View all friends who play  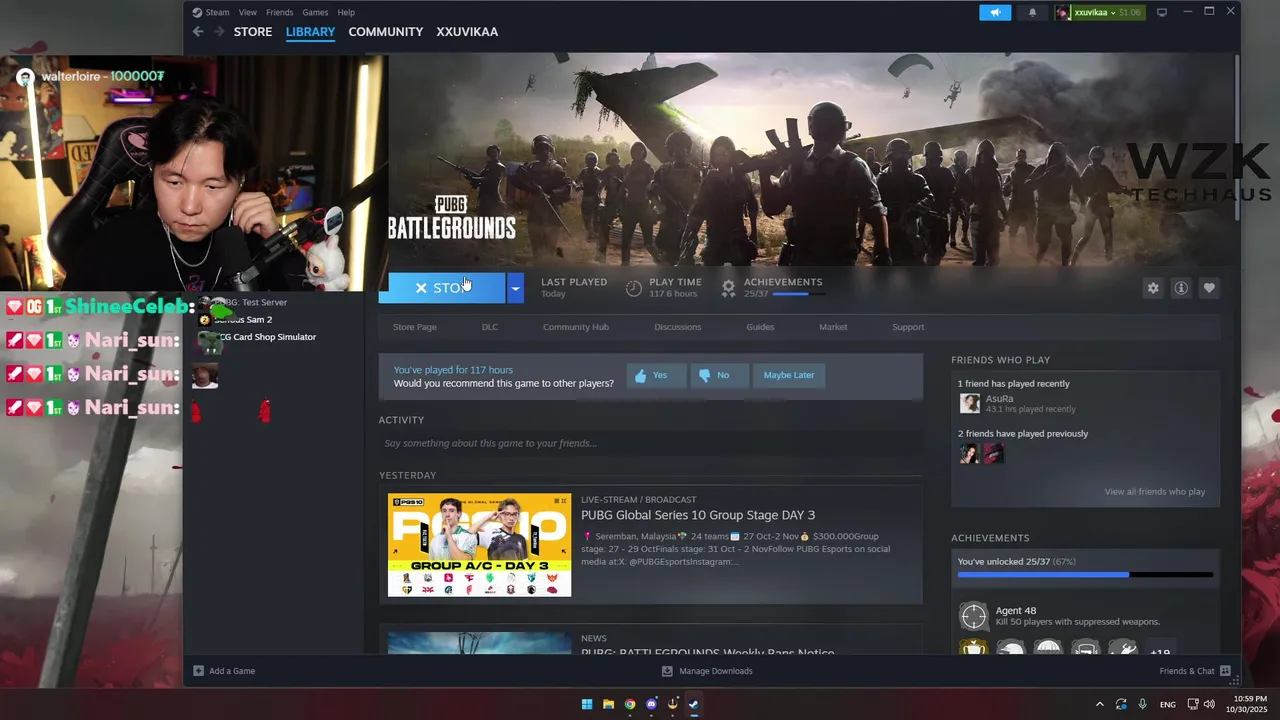click(x=1155, y=492)
